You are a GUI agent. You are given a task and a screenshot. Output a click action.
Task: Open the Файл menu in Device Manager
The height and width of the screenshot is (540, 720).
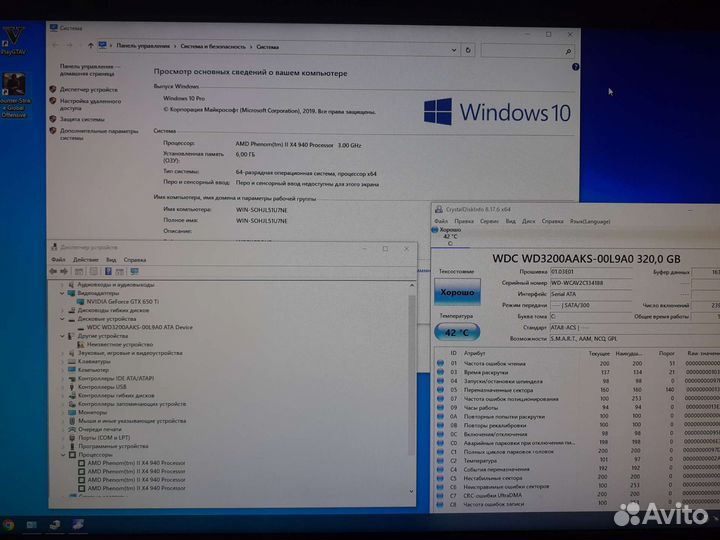click(58, 259)
